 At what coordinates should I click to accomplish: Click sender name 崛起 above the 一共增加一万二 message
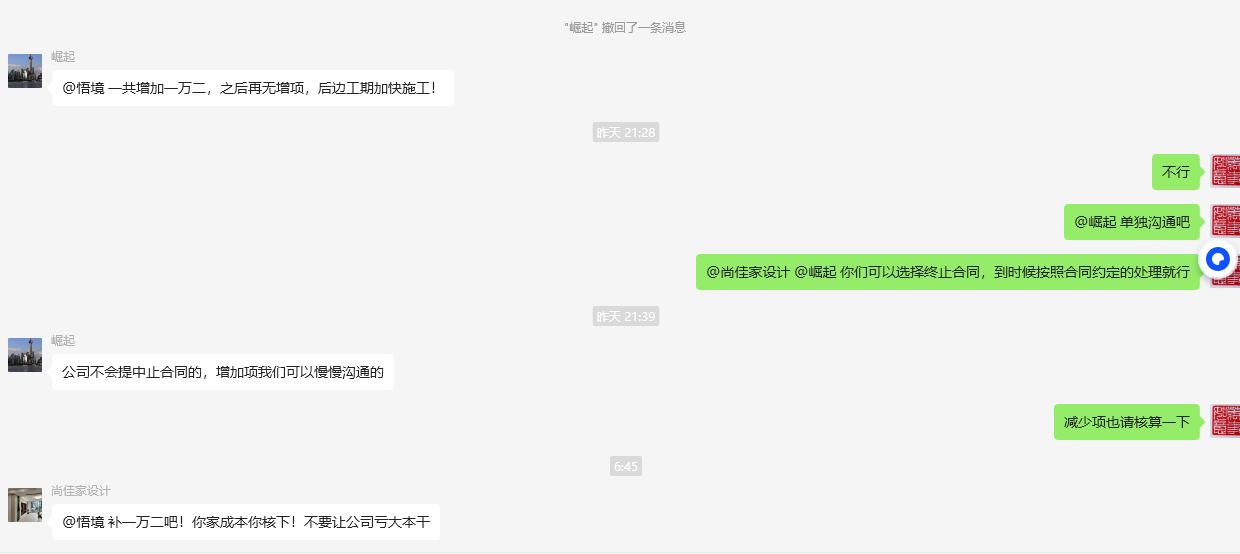[63, 57]
